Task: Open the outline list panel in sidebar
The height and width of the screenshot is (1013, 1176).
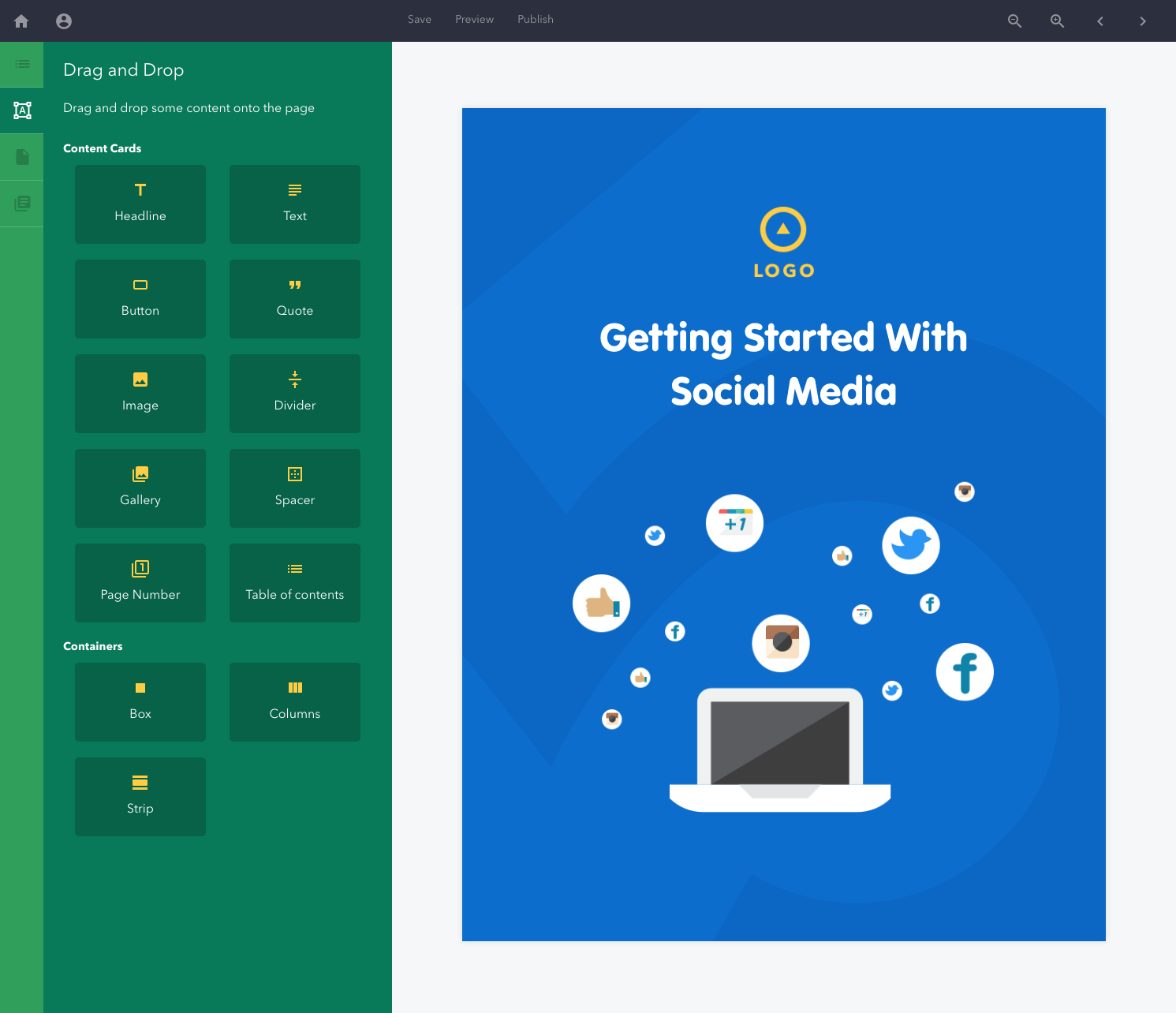Action: 21,65
